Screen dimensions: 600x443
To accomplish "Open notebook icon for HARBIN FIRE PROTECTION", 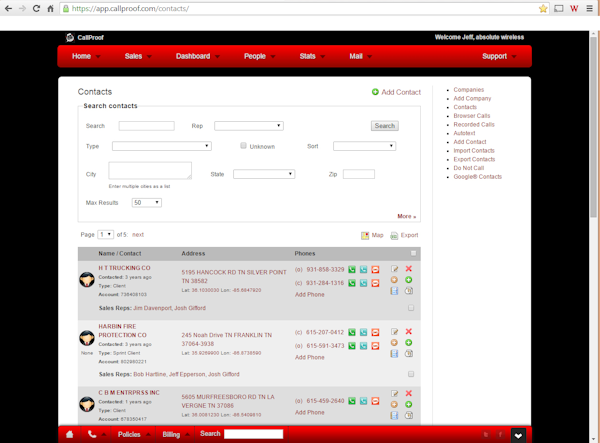I will pyautogui.click(x=394, y=354).
